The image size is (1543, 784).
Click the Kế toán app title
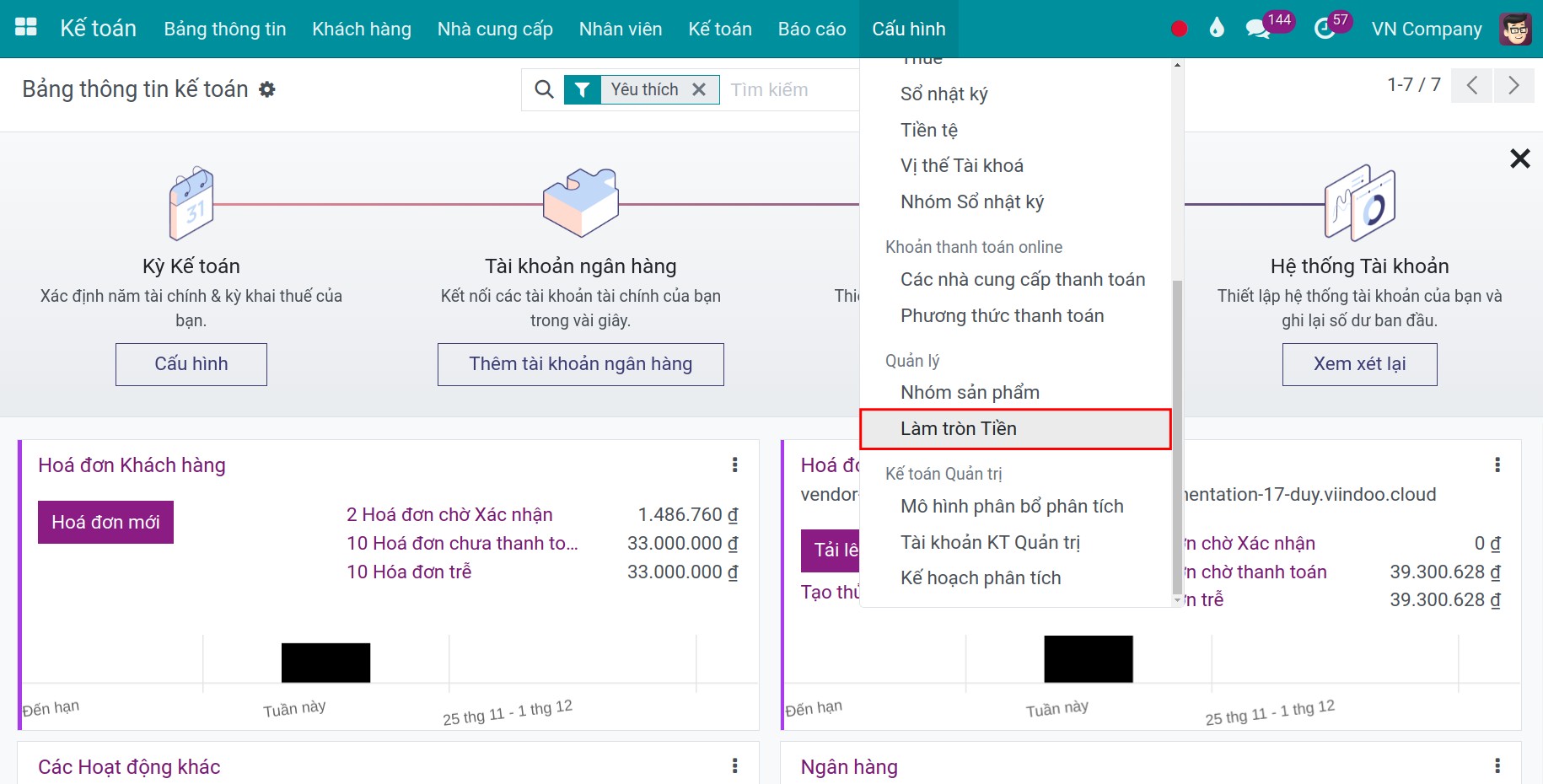tap(98, 29)
